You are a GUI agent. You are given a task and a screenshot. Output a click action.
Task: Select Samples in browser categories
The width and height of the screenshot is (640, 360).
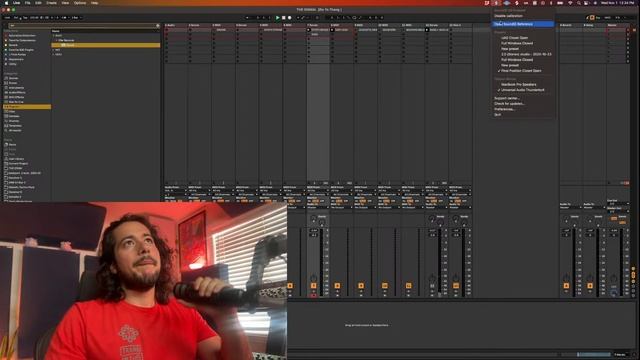tap(14, 116)
